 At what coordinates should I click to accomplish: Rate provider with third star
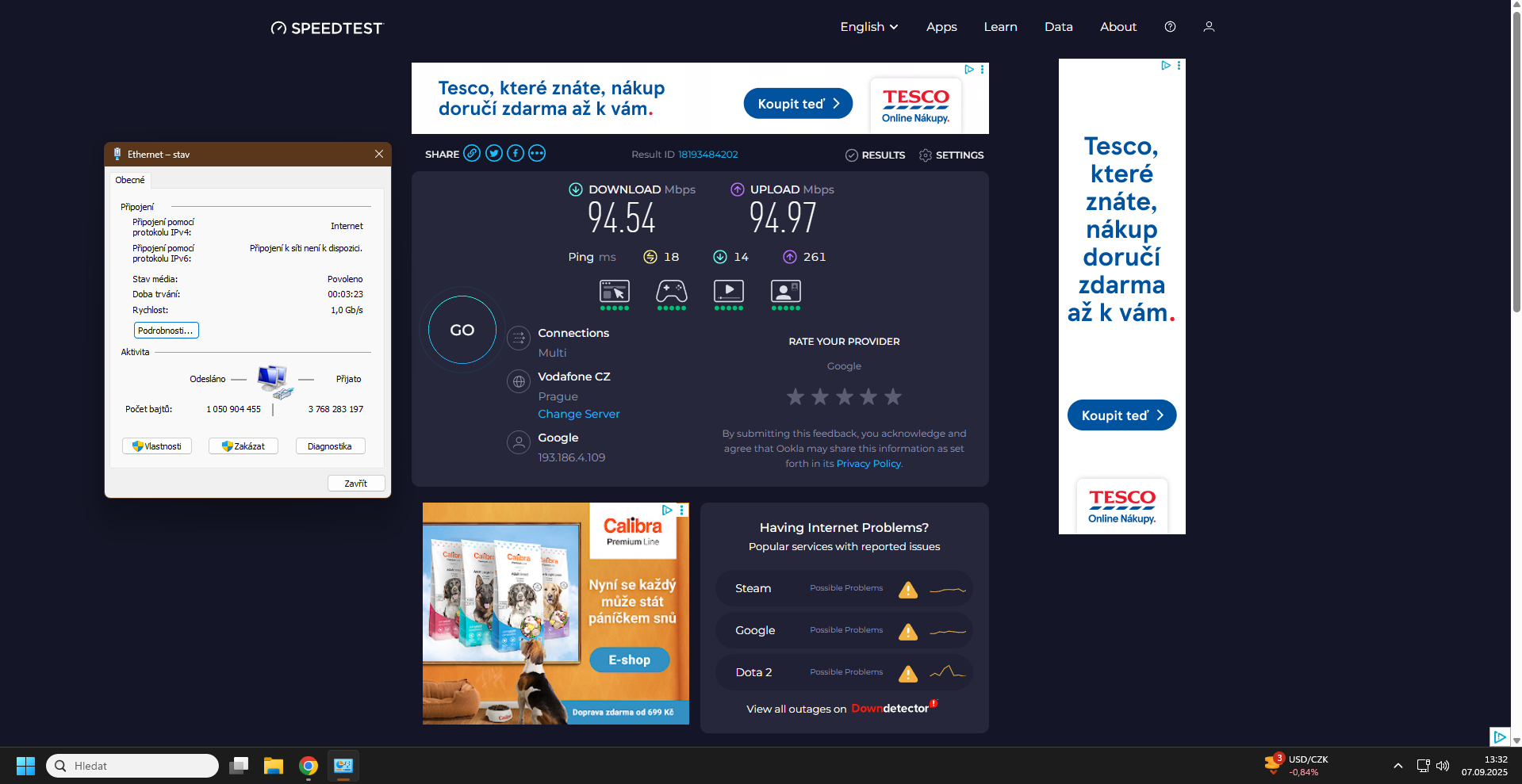(x=845, y=396)
